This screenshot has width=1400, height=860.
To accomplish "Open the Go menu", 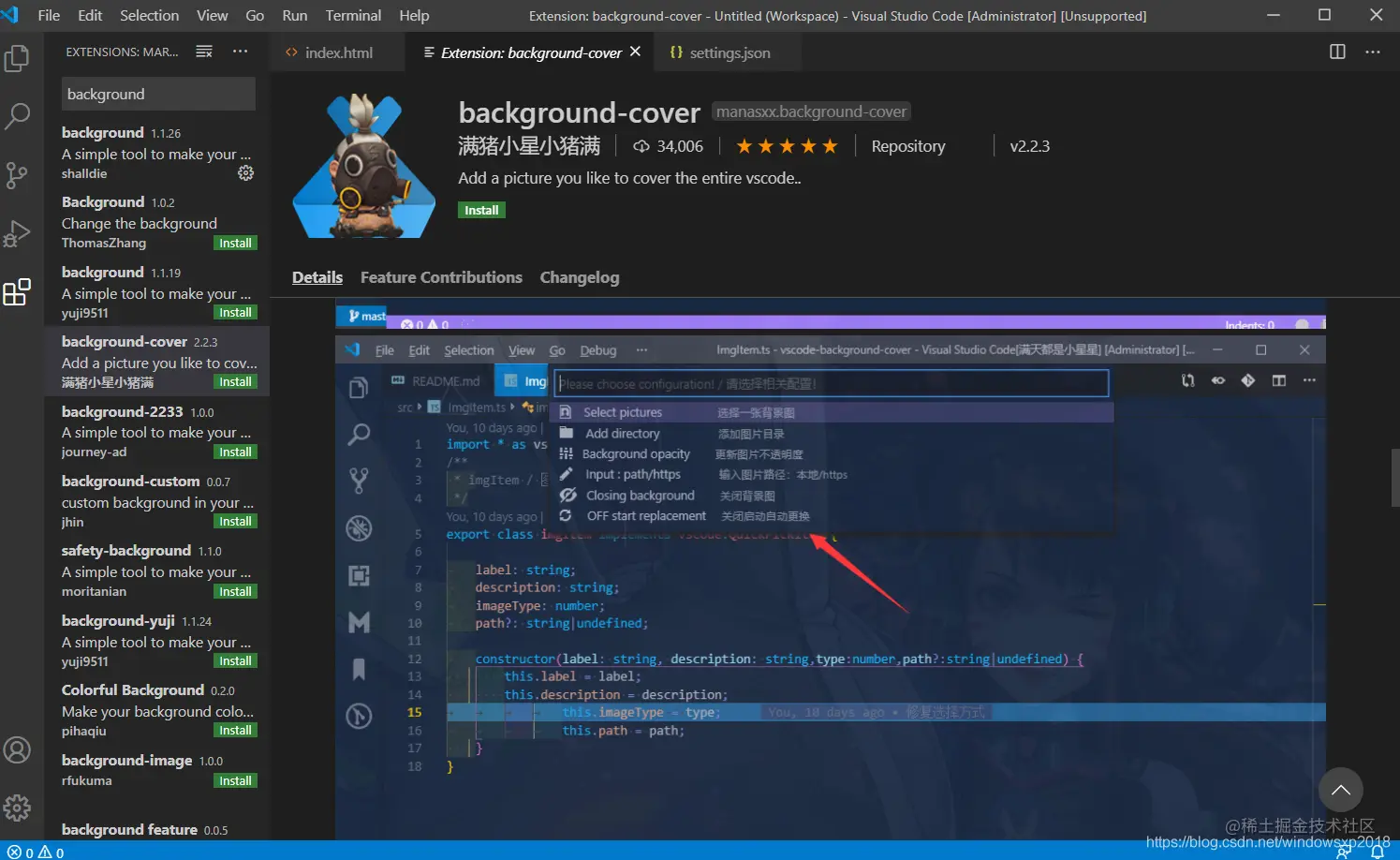I will pos(255,15).
